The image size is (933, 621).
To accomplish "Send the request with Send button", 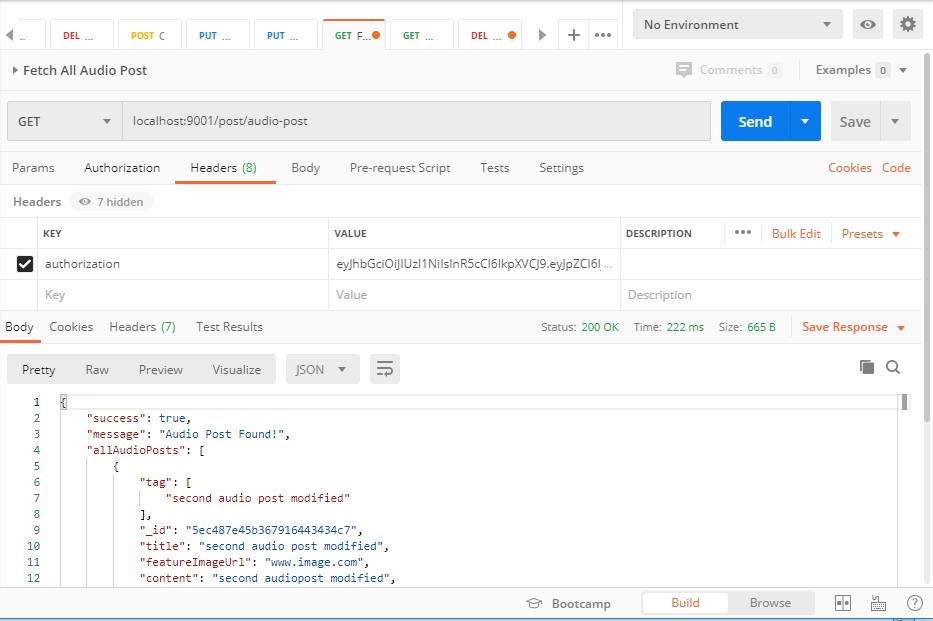I will click(755, 122).
